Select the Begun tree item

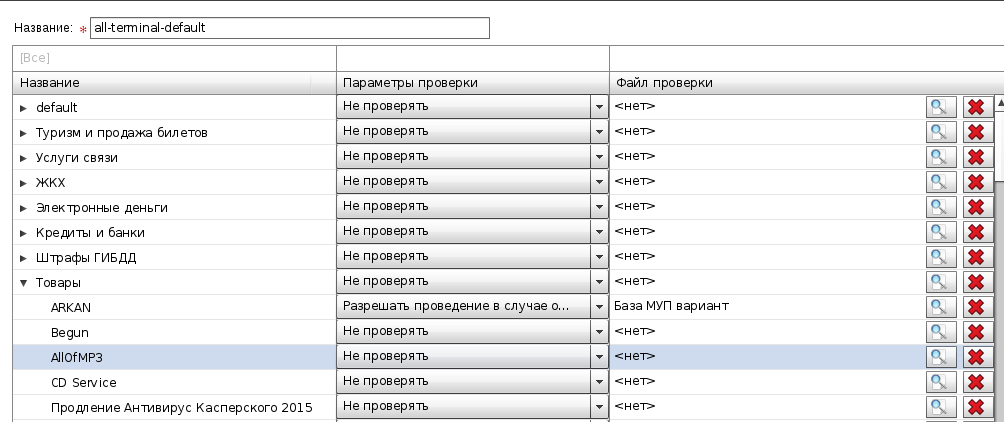pyautogui.click(x=70, y=333)
